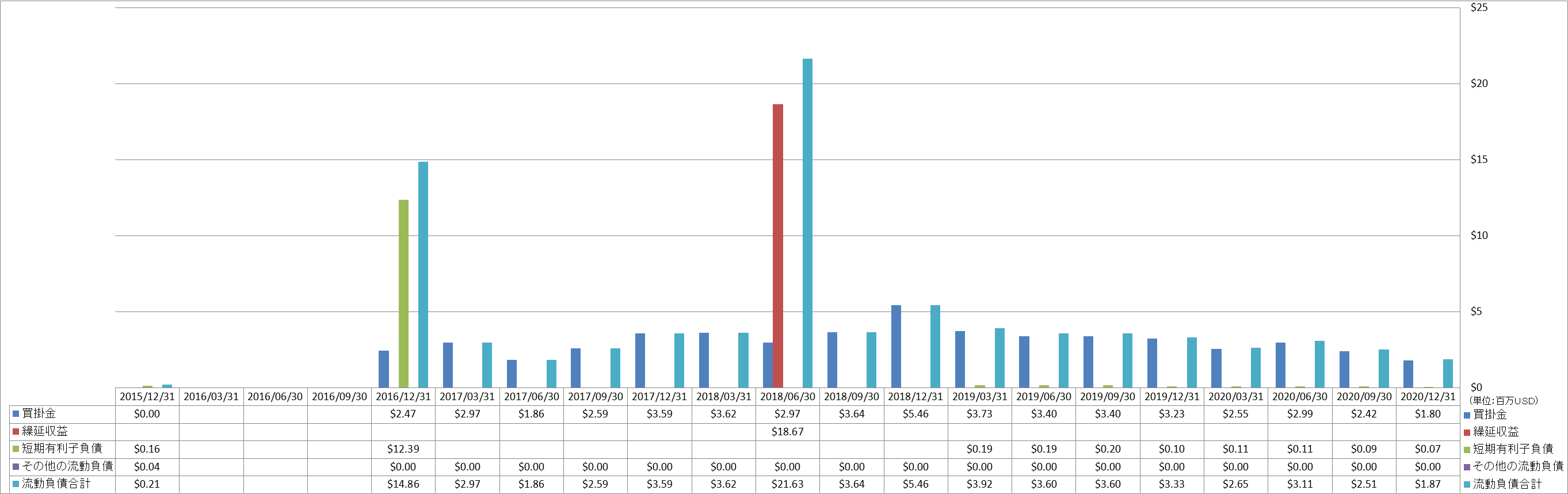Click the 買掛金 $3.73 cell under 2019/03/31

979,414
